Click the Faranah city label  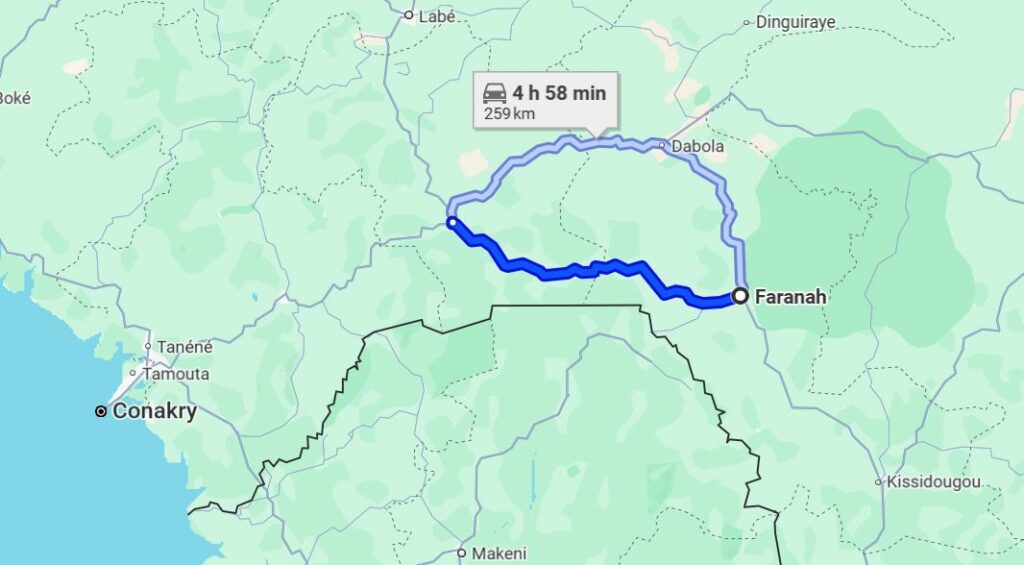(x=790, y=297)
